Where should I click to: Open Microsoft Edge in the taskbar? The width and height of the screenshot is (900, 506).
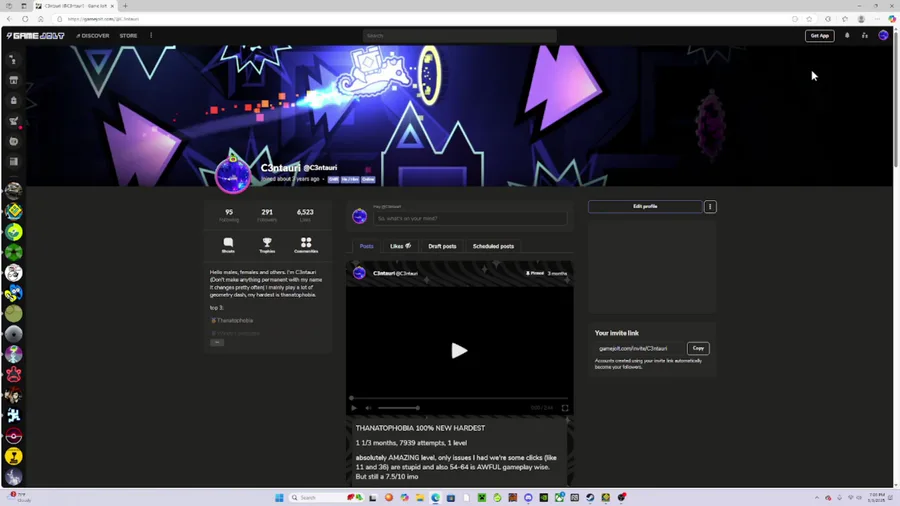(x=435, y=497)
